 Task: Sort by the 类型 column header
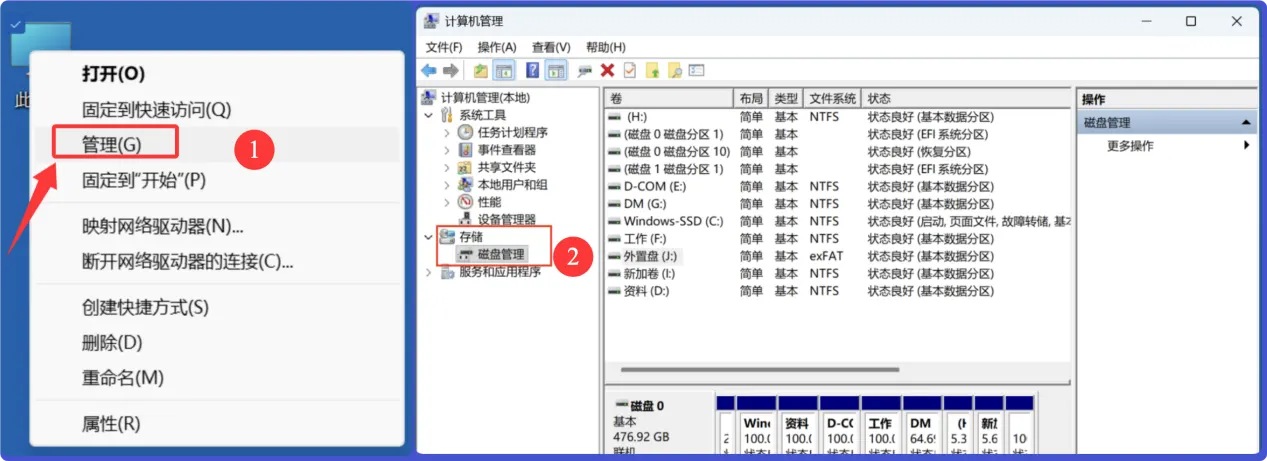(787, 99)
